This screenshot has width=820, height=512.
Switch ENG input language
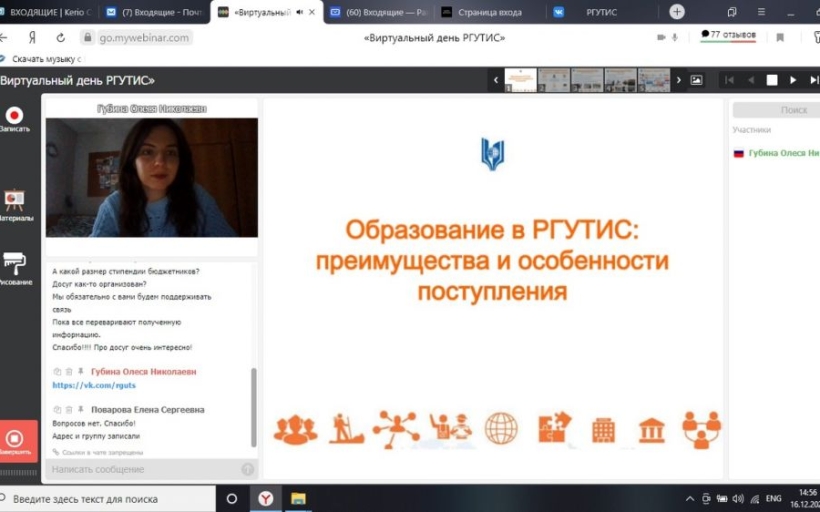pos(773,498)
